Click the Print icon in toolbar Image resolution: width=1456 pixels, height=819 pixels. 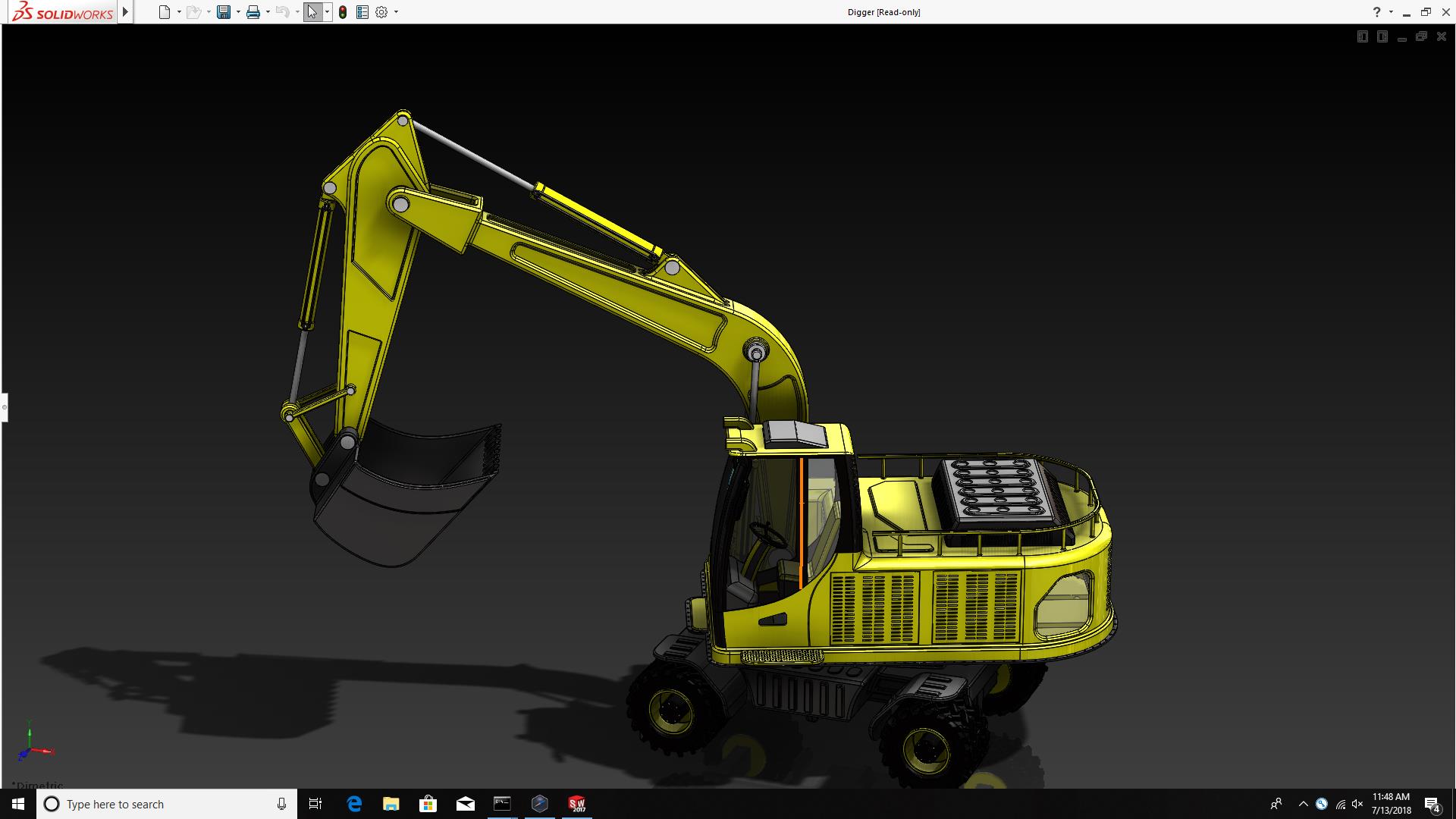point(253,12)
